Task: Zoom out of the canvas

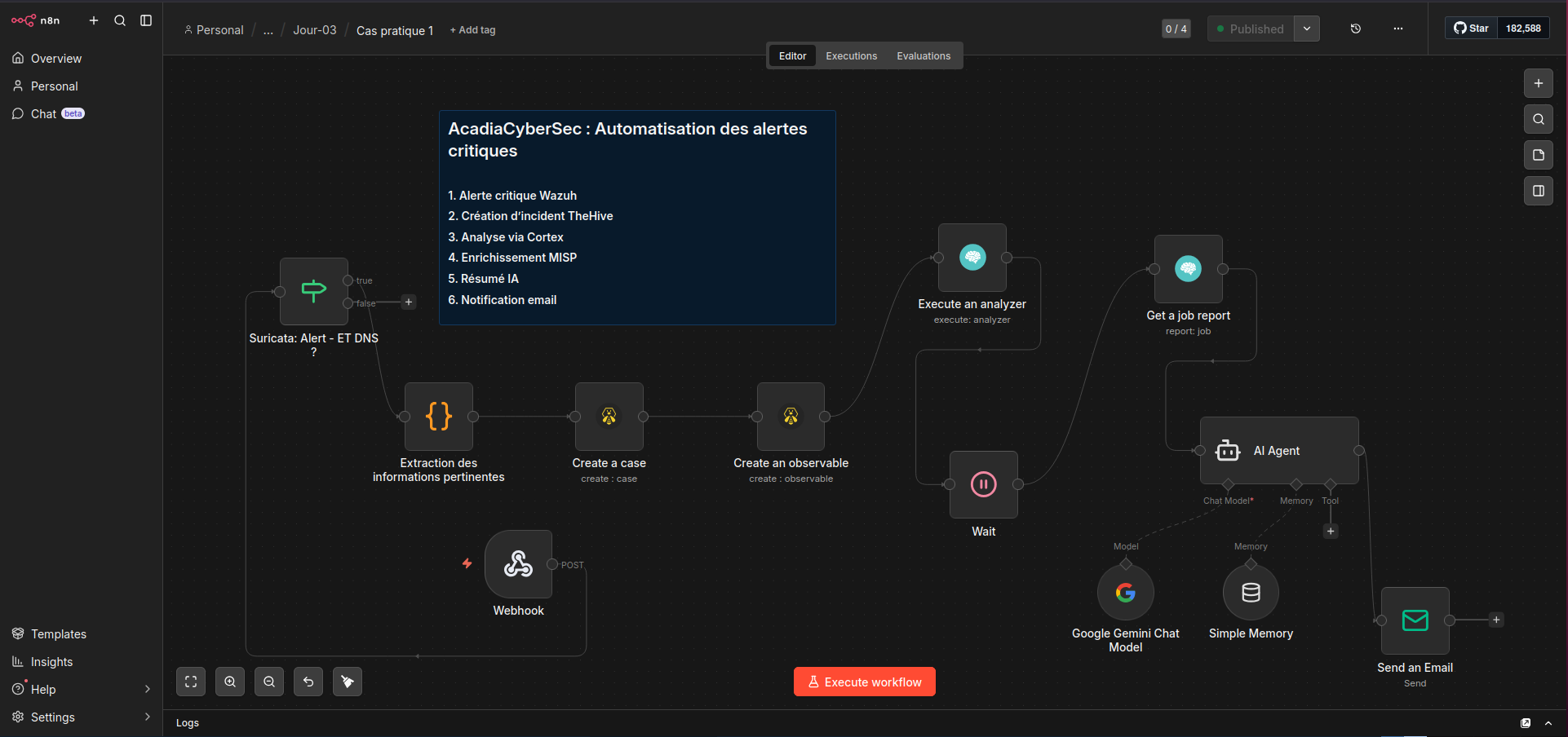Action: (x=269, y=682)
